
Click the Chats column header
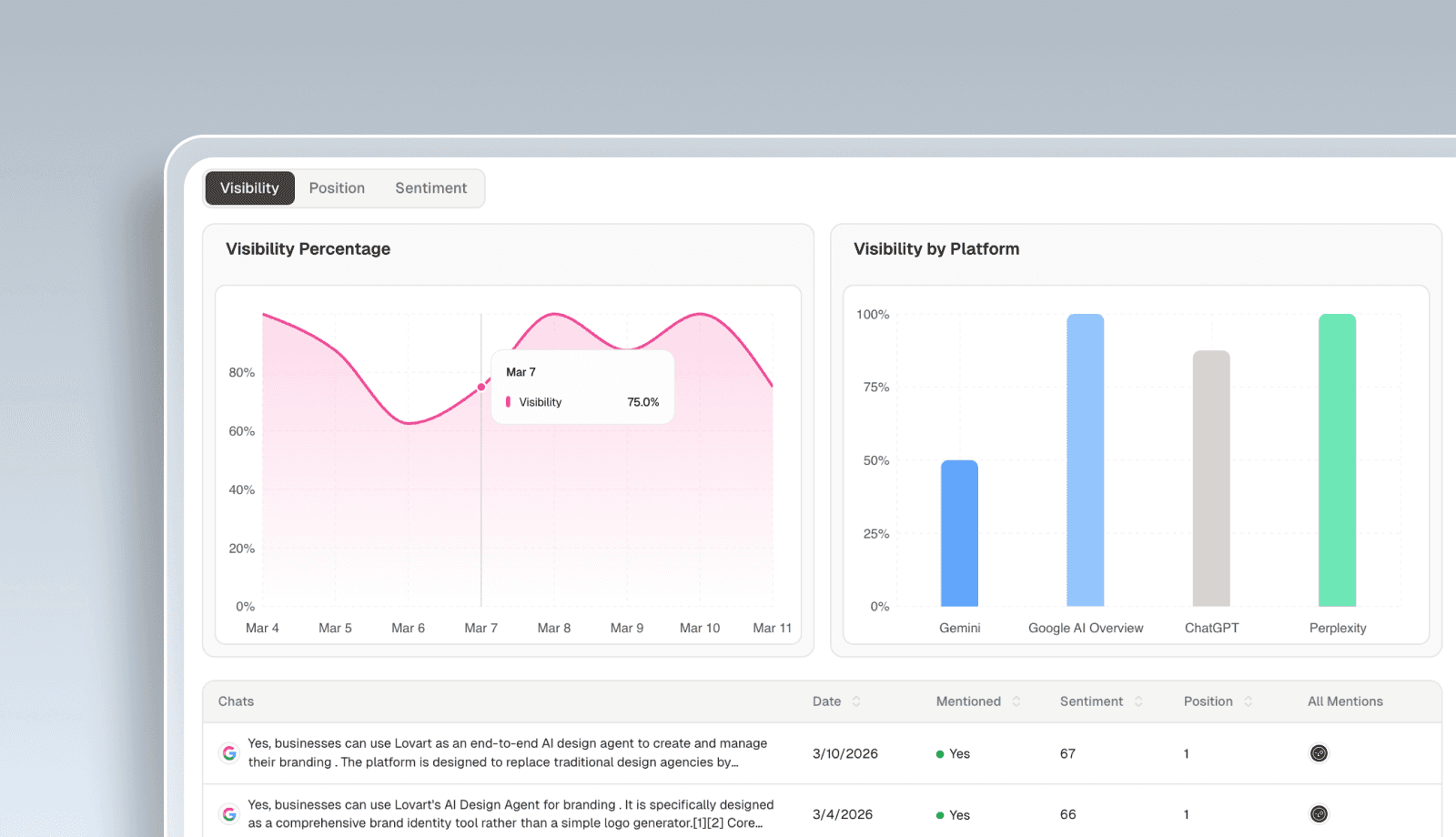236,701
